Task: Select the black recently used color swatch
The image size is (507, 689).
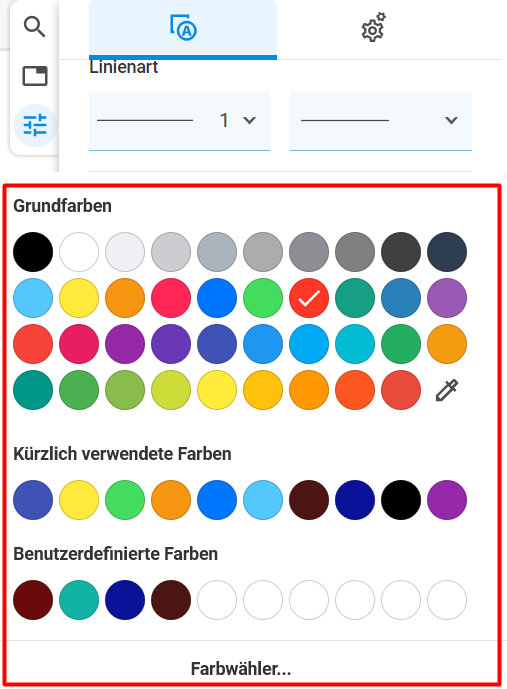Action: [401, 500]
